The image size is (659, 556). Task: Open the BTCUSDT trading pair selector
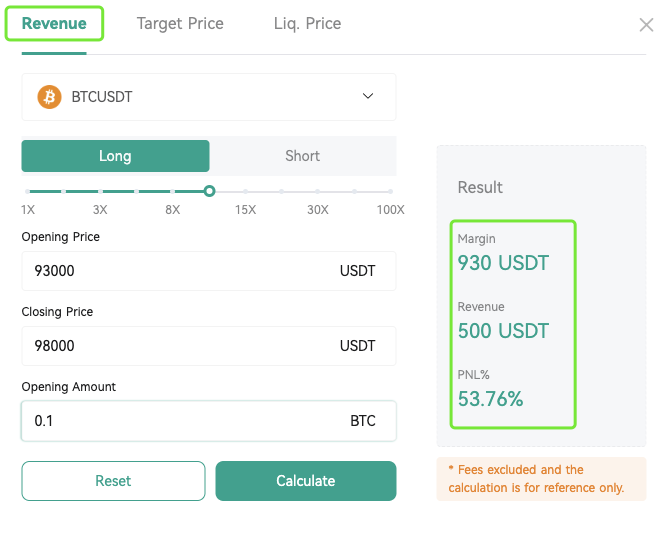(x=209, y=97)
